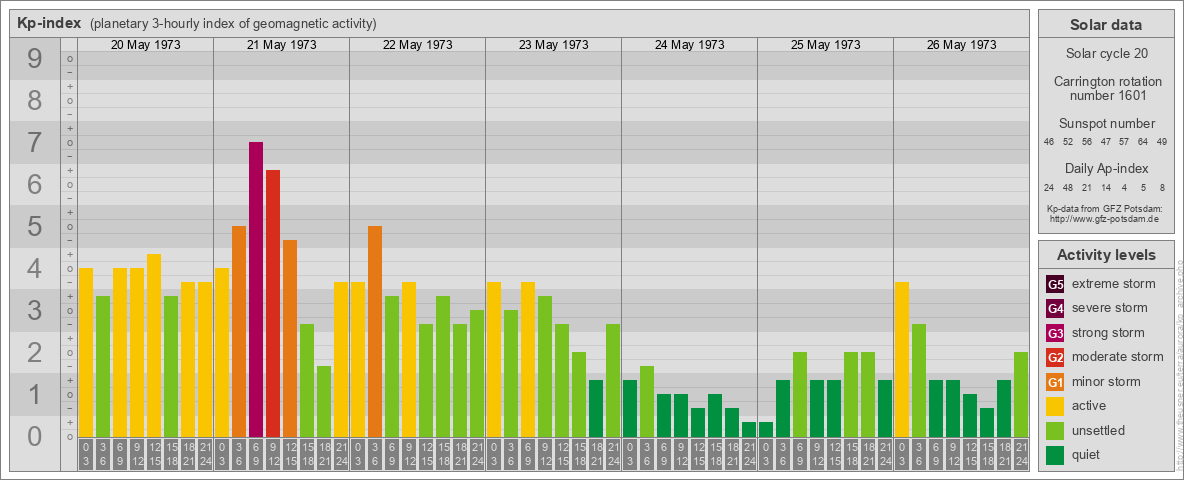Click the '25 May 1973' date heading
1184x480 pixels.
[825, 45]
